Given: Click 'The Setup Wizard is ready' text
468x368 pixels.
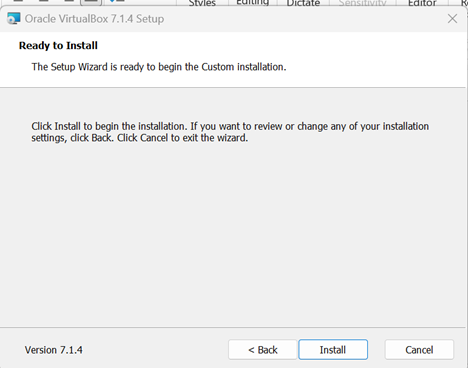Looking at the screenshot, I should 159,67.
